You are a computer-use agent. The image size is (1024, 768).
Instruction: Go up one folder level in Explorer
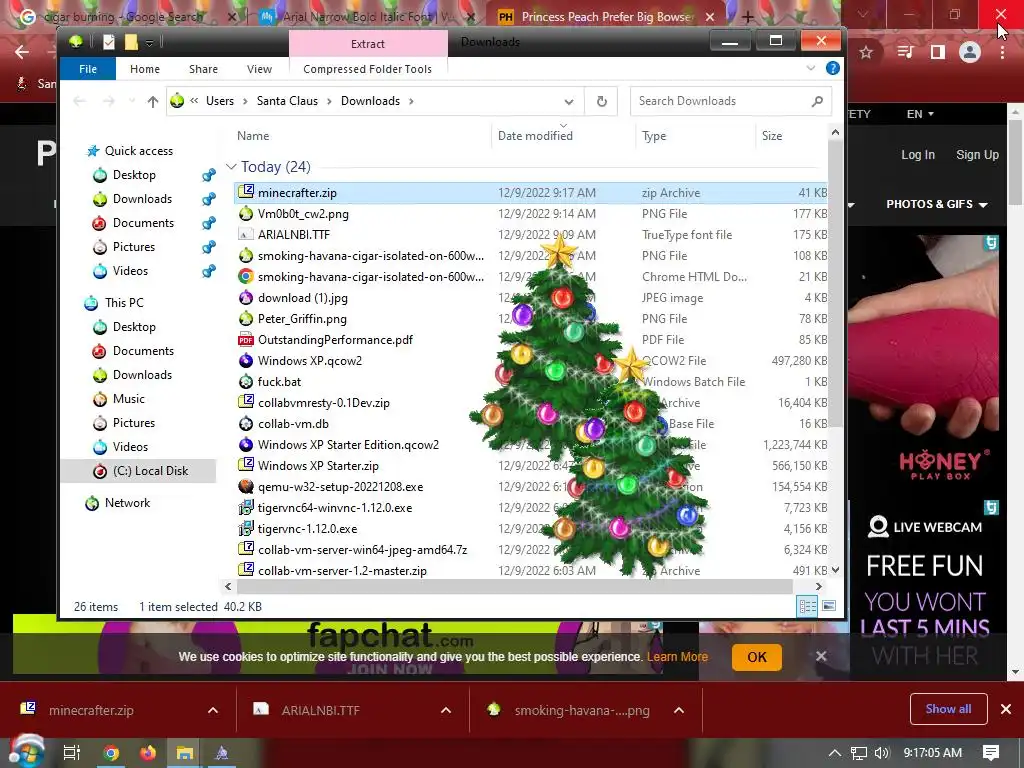coord(153,101)
